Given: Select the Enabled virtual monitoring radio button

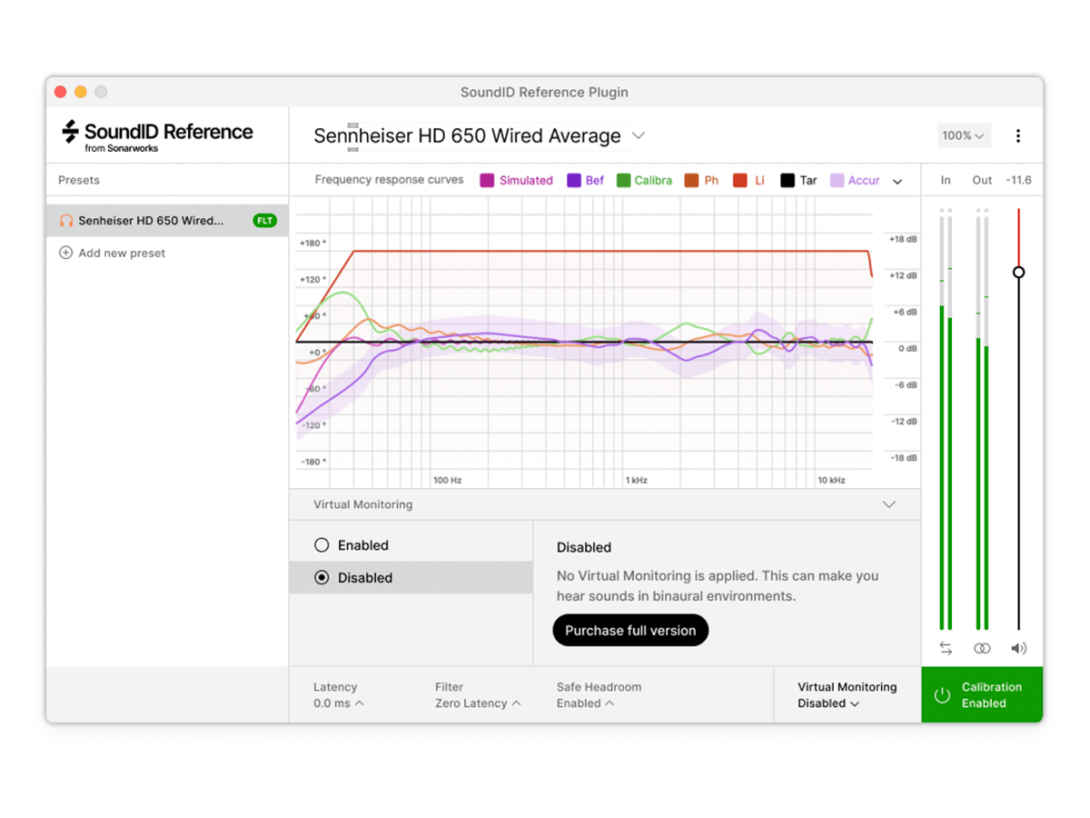Looking at the screenshot, I should (322, 545).
